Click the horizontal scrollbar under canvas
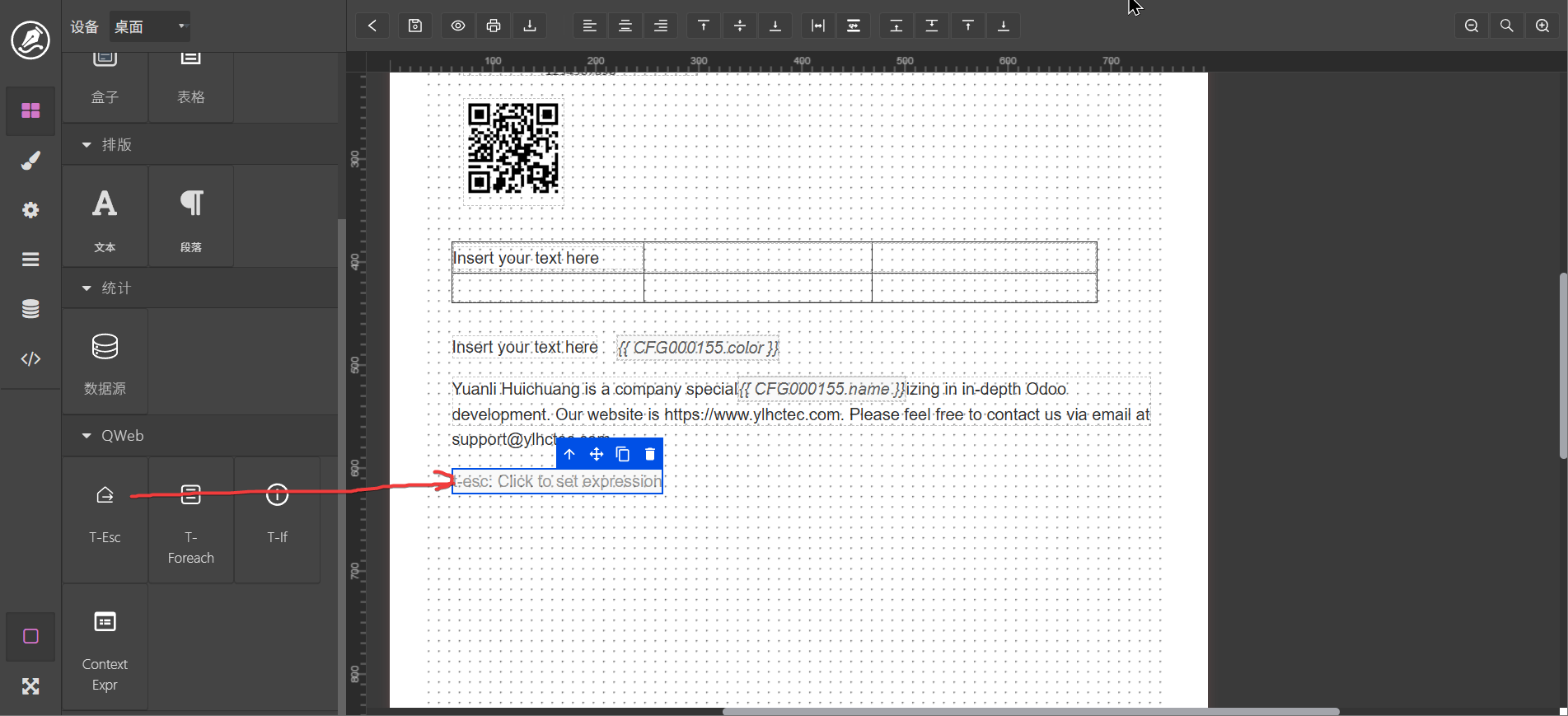The image size is (1568, 716). [x=1030, y=711]
